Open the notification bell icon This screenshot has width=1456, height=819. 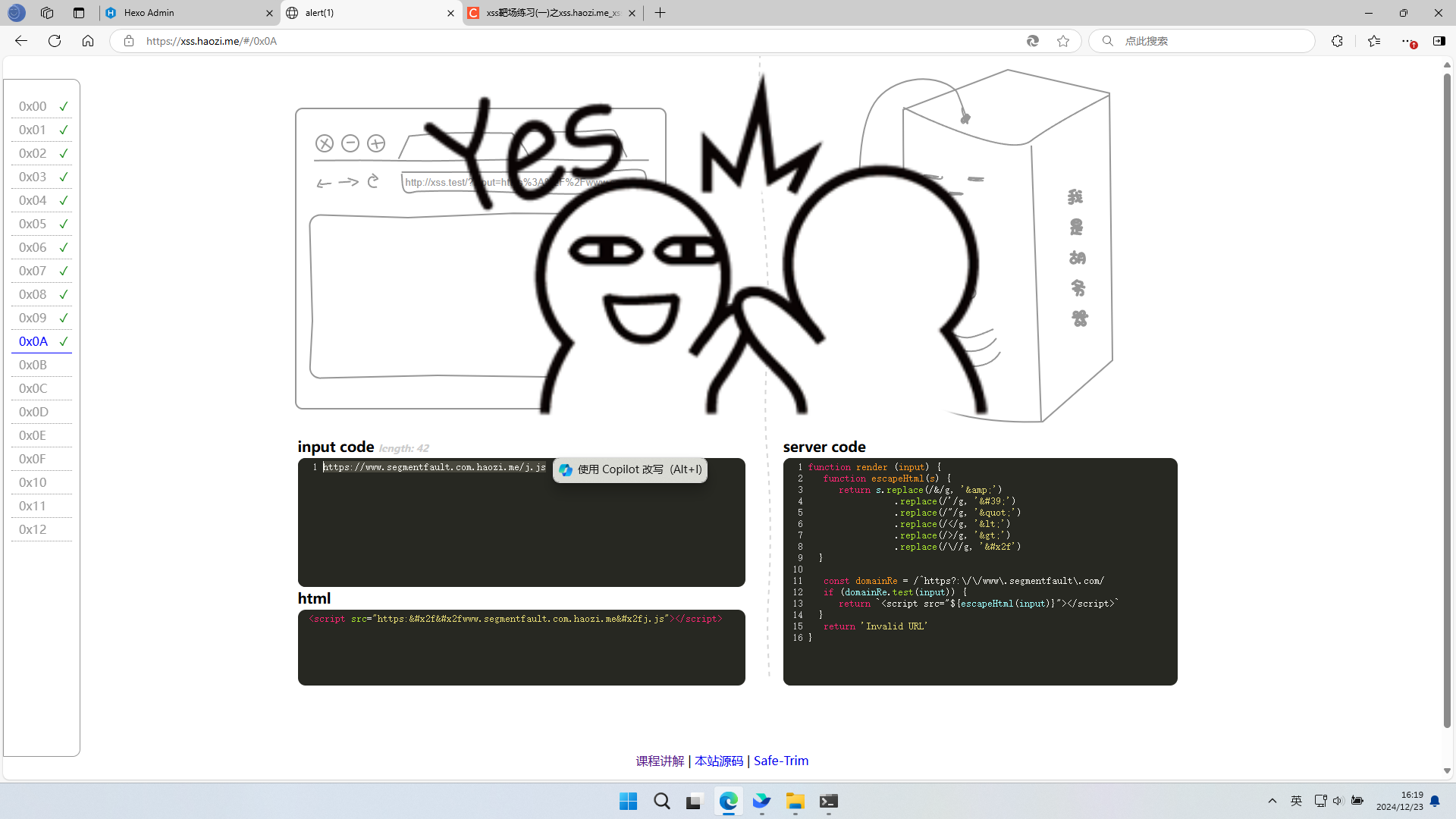1435,801
